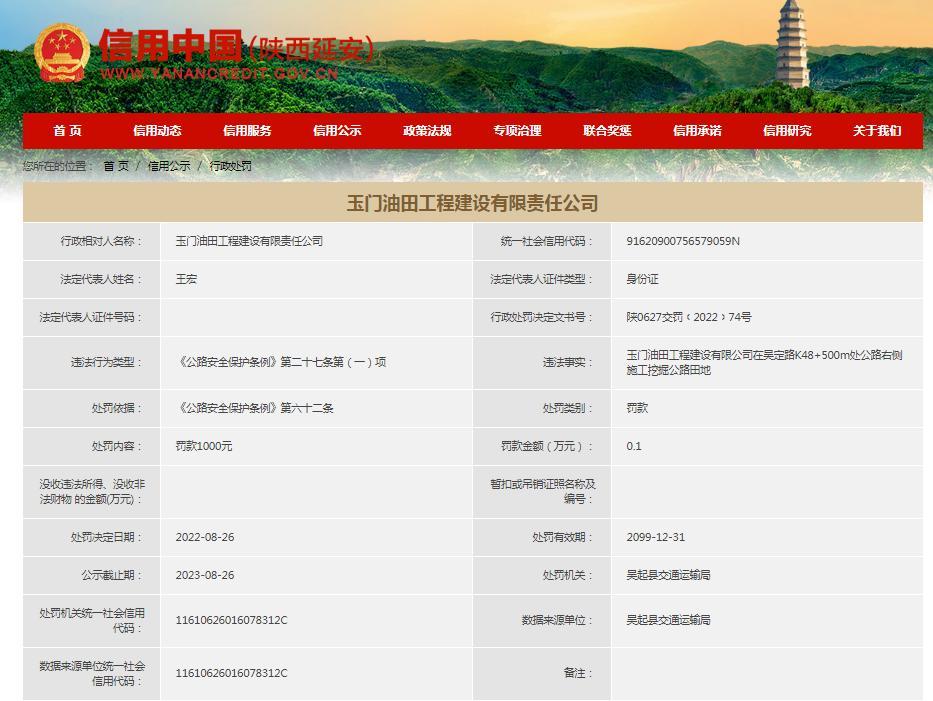Click the 行政处罚 breadcrumb link
This screenshot has width=933, height=701.
click(x=231, y=166)
